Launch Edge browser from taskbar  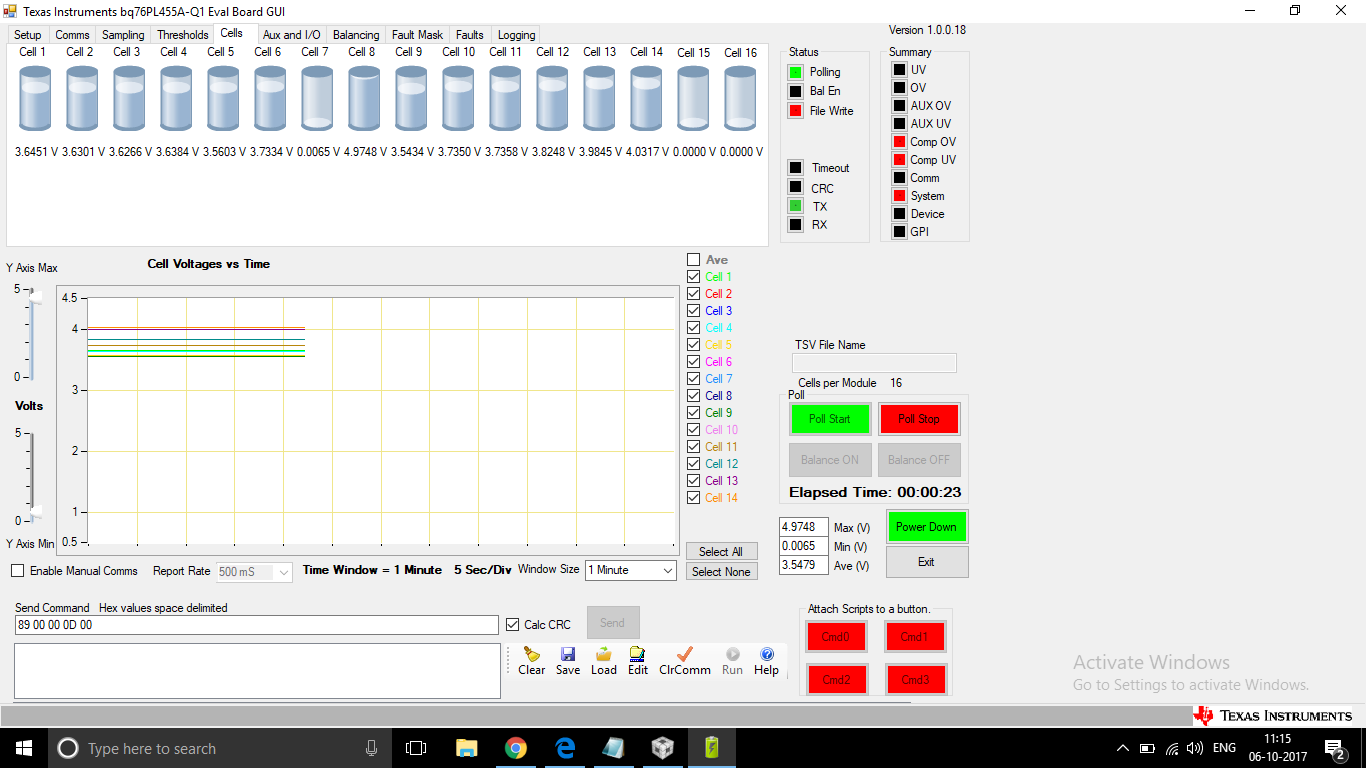click(565, 748)
